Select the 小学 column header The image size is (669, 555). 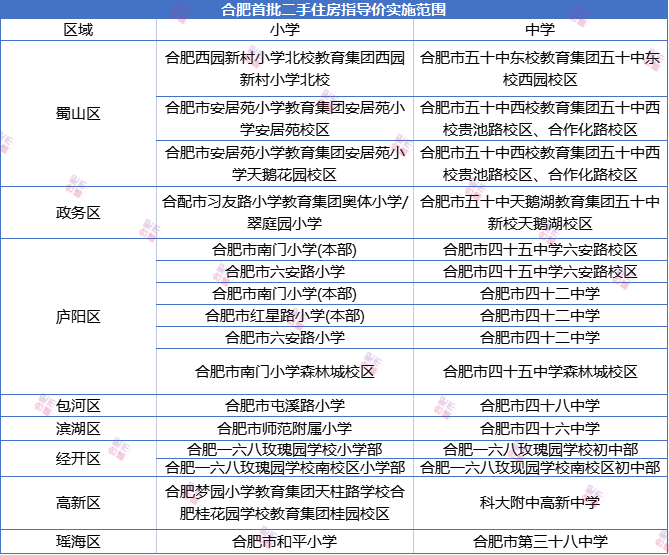(x=285, y=30)
